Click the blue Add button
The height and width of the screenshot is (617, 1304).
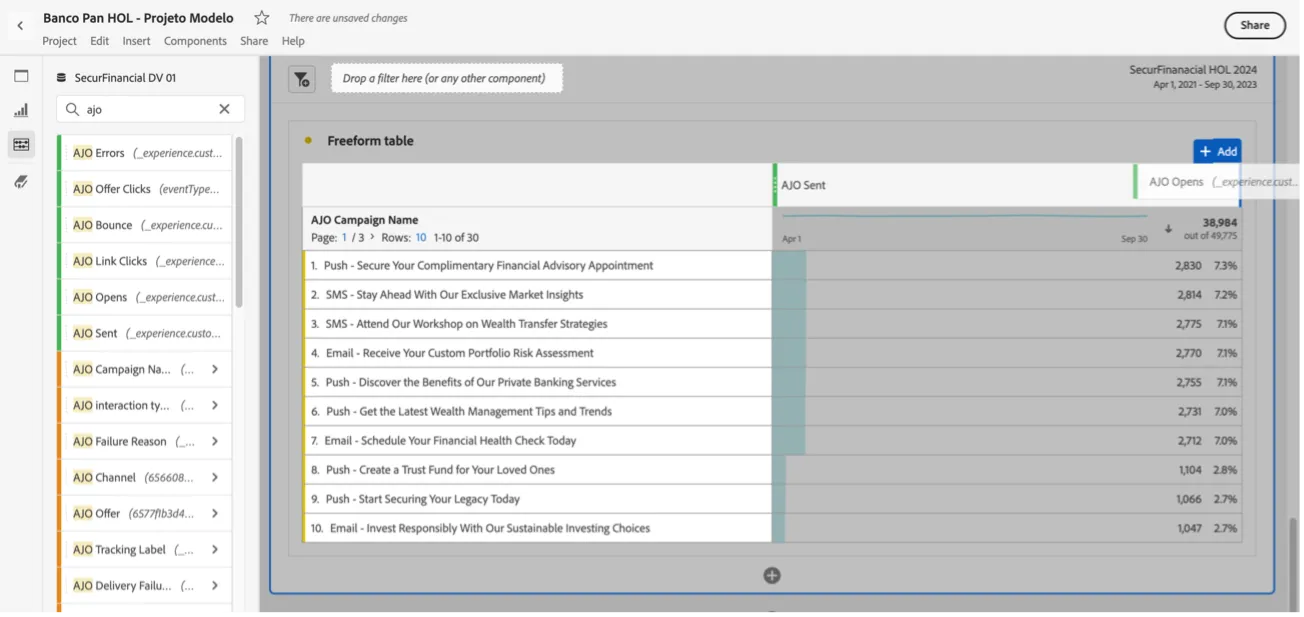tap(1217, 151)
